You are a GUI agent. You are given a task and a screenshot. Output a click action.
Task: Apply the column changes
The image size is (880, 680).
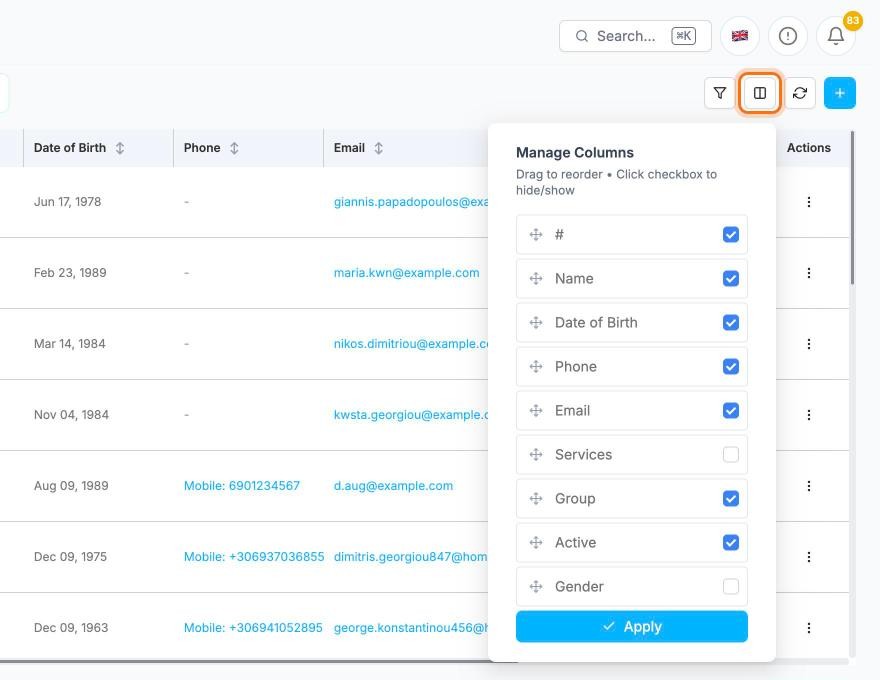631,627
